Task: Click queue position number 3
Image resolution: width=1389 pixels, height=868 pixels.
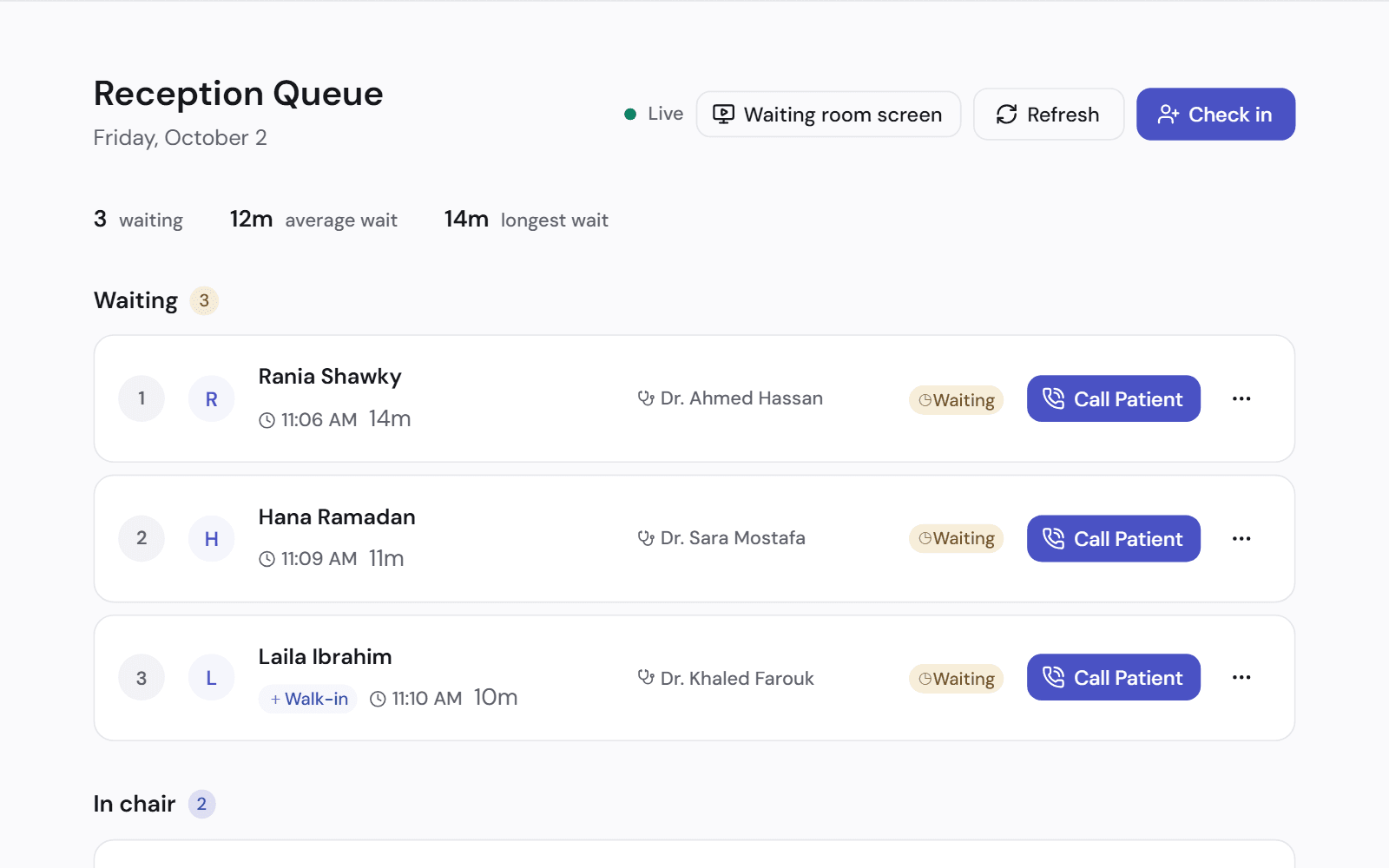Action: [142, 678]
